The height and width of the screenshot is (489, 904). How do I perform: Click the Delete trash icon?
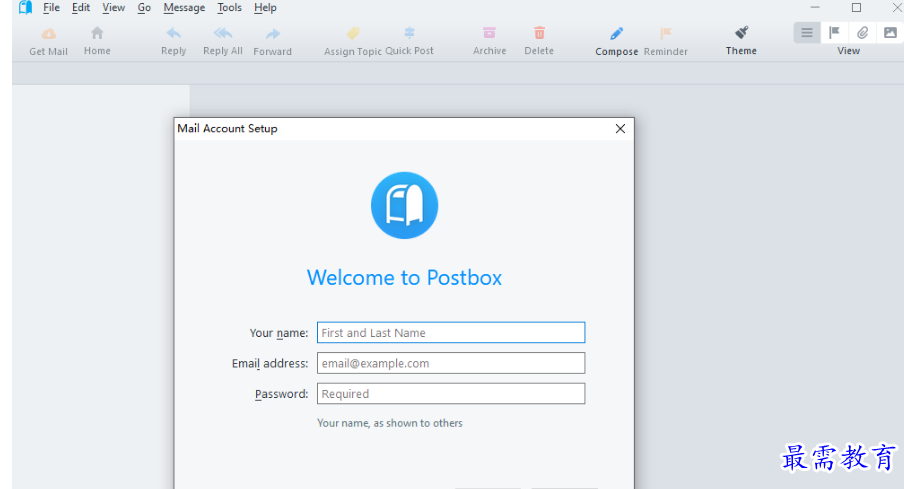click(x=539, y=34)
